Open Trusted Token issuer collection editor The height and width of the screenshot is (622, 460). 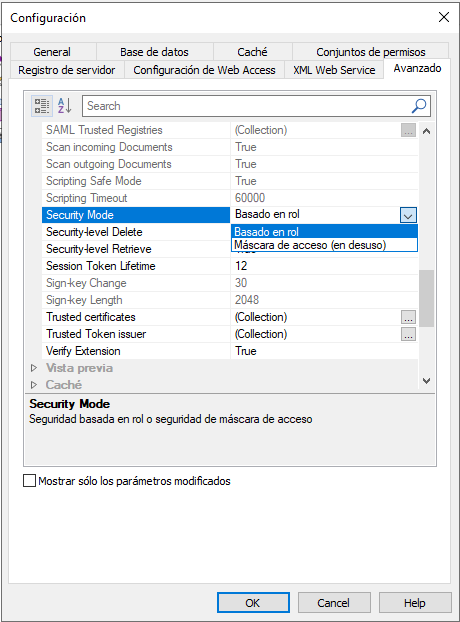(408, 334)
